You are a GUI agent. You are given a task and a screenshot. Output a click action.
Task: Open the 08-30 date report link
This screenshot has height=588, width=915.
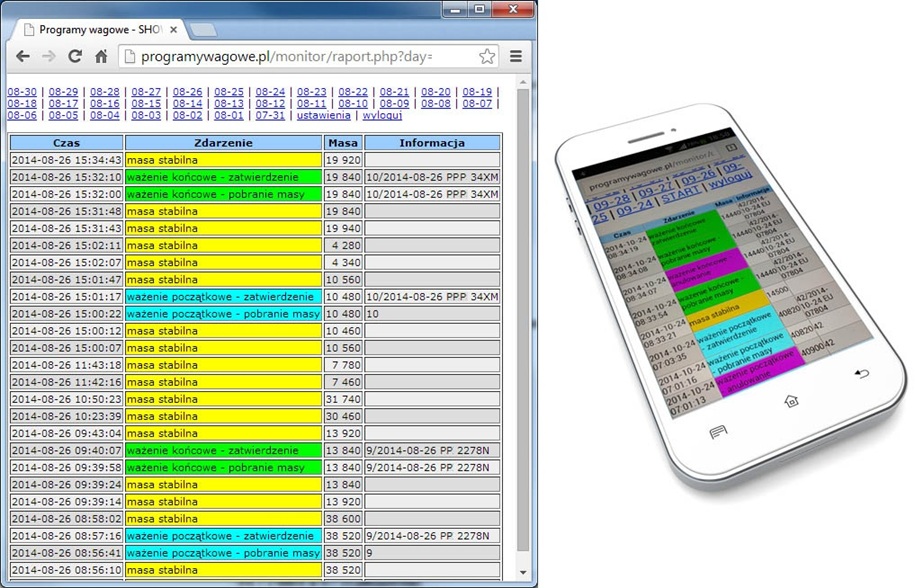pos(22,92)
